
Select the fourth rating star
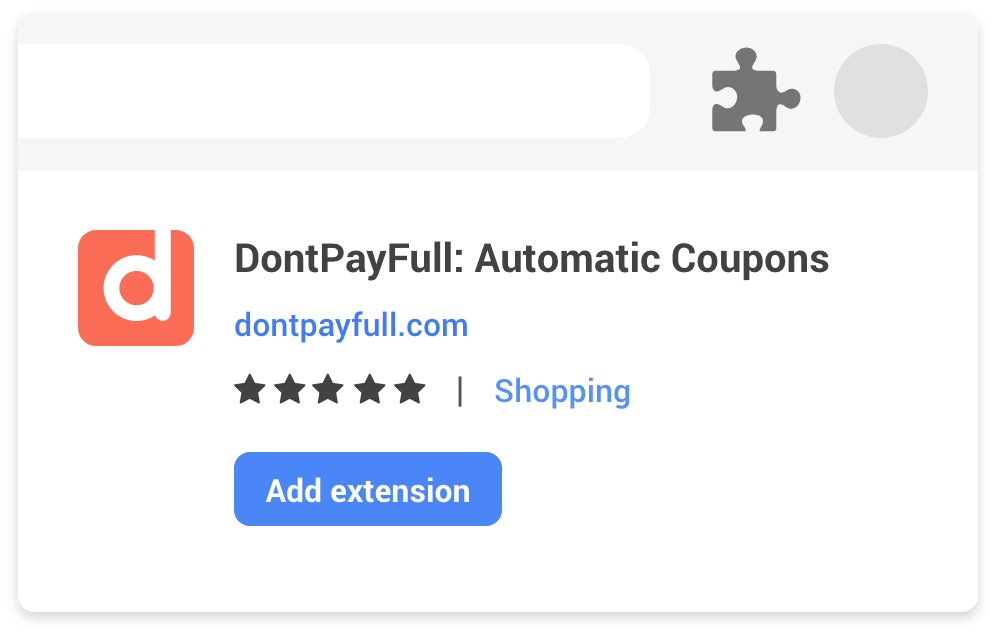coord(370,389)
